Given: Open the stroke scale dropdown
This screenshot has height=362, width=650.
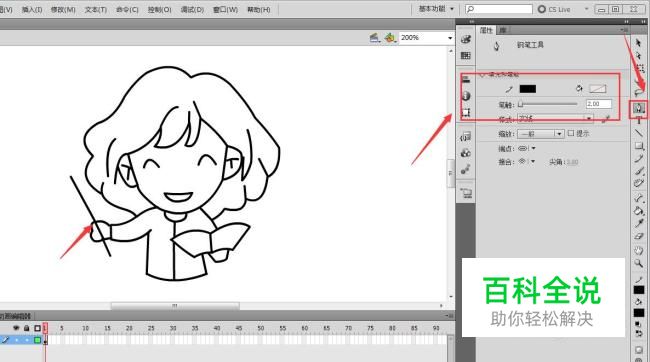Looking at the screenshot, I should (541, 134).
